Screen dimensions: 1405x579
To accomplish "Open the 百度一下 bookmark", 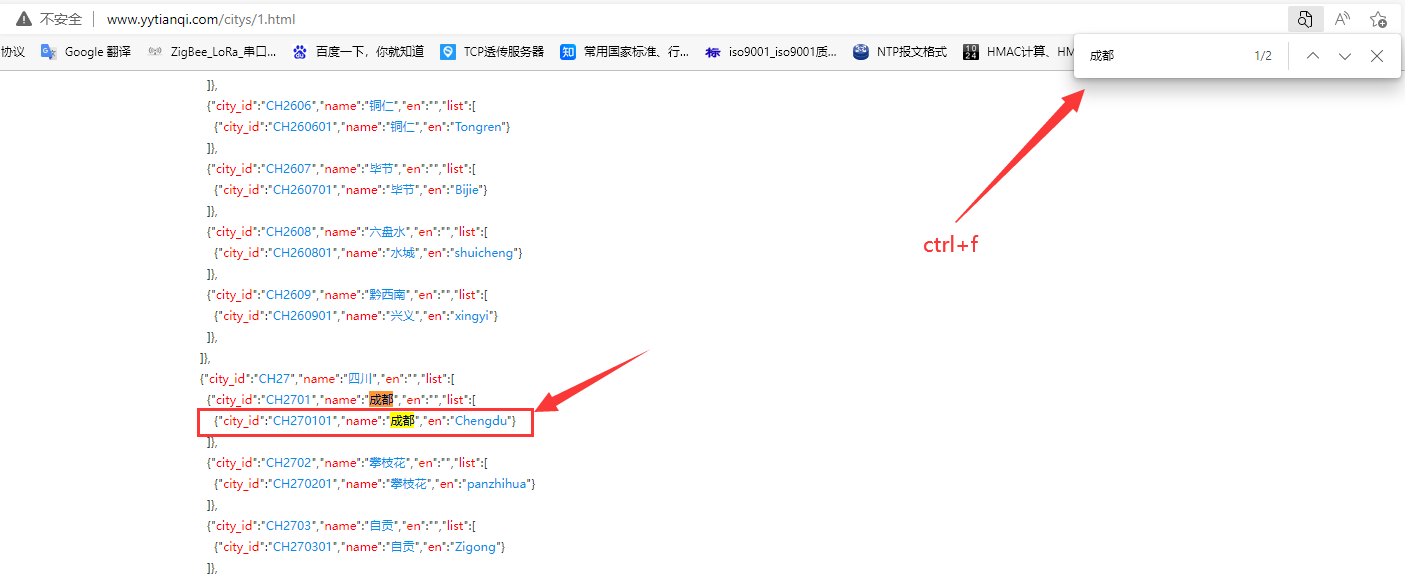I will tap(358, 52).
